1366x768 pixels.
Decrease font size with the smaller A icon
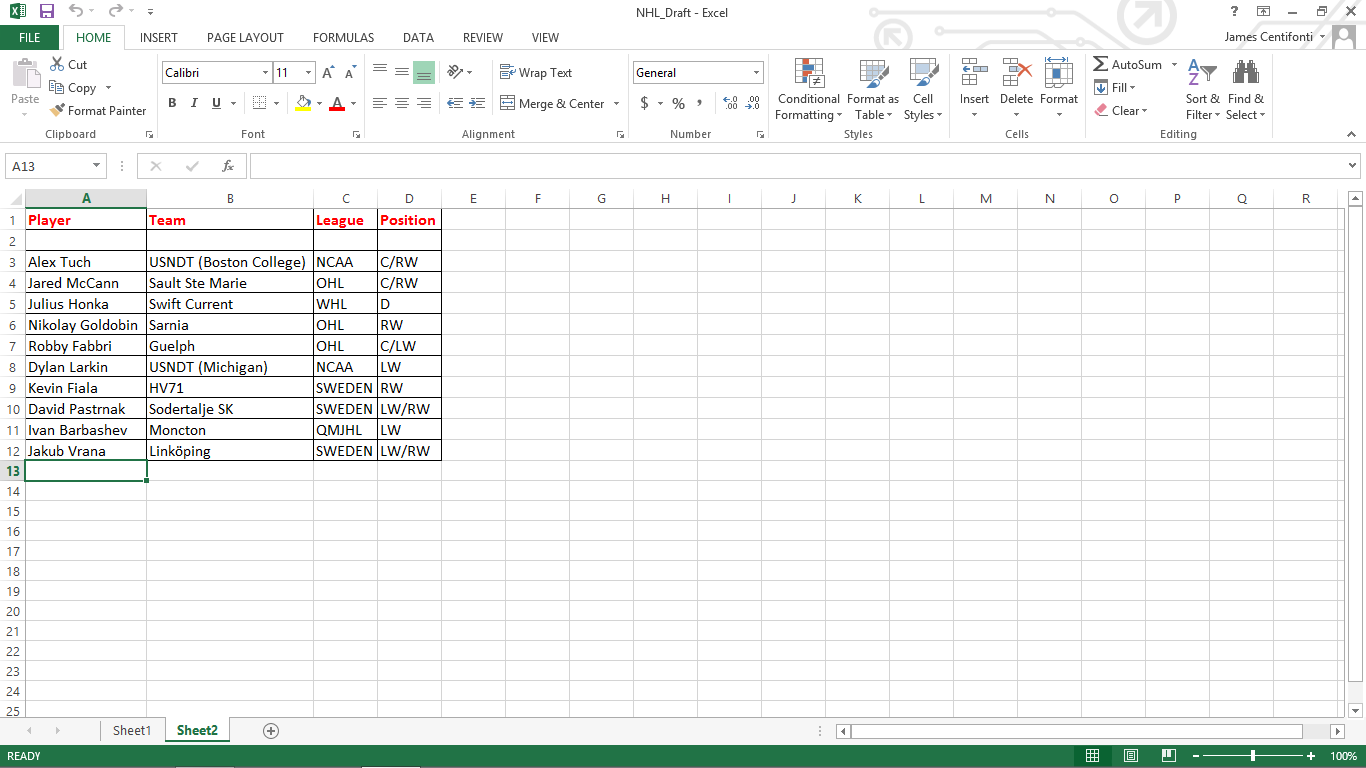[350, 73]
